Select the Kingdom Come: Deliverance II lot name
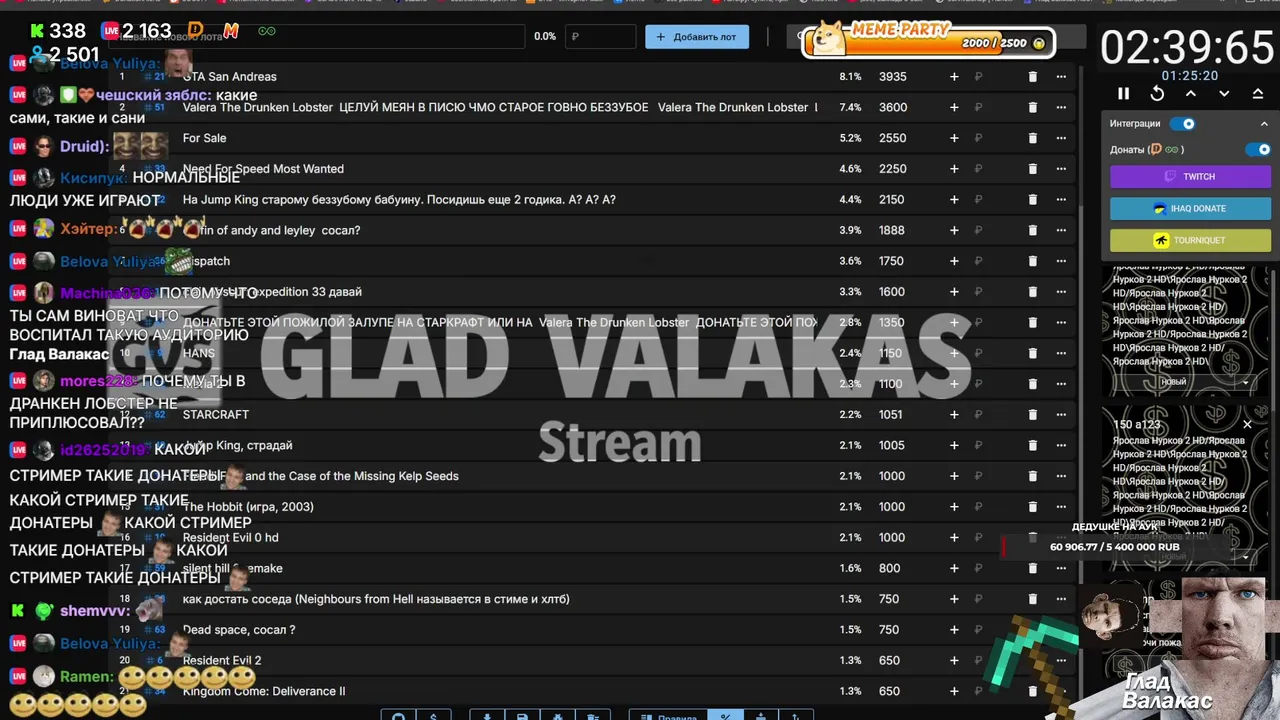Image resolution: width=1280 pixels, height=720 pixels. tap(264, 691)
